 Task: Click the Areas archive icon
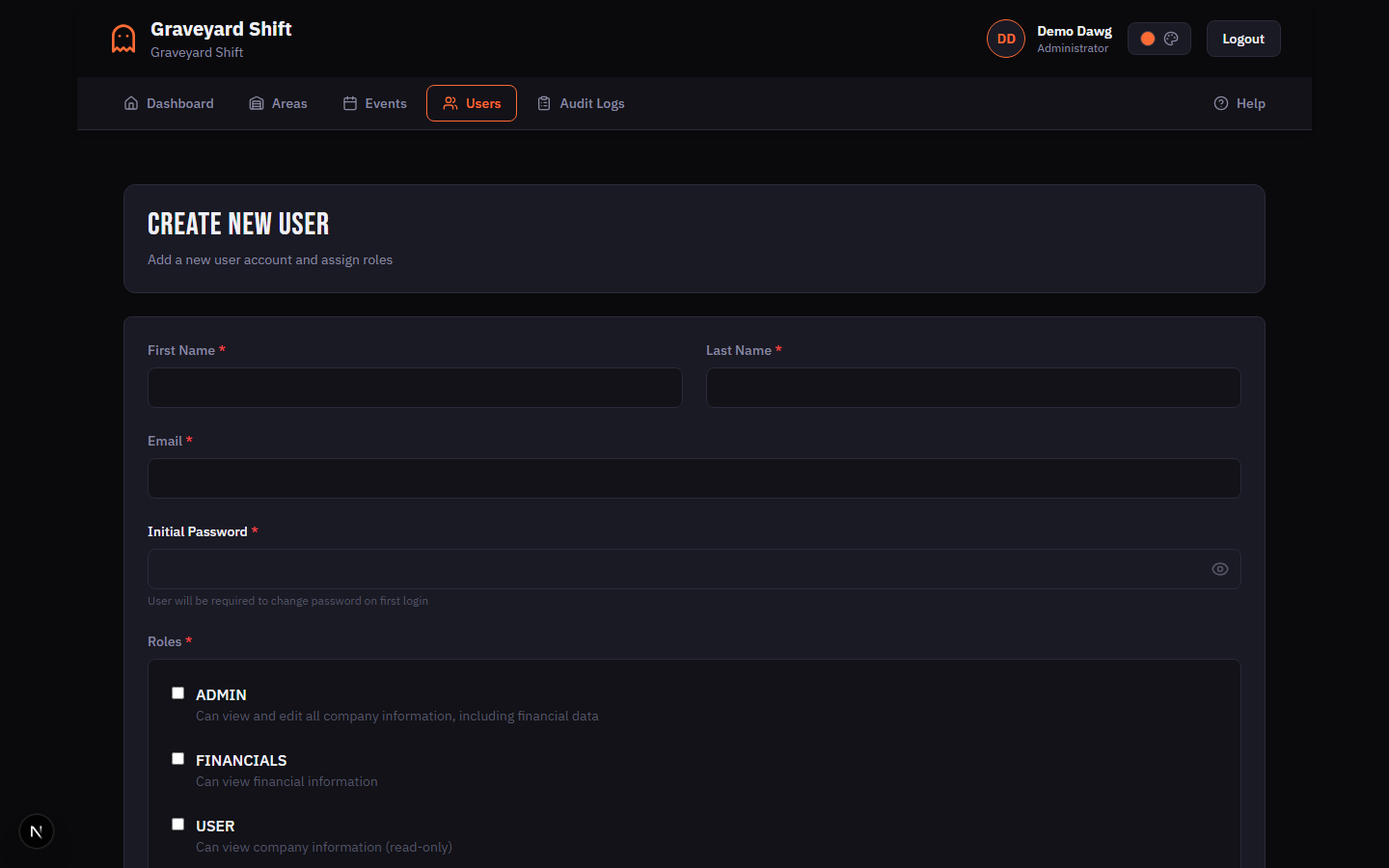[256, 102]
